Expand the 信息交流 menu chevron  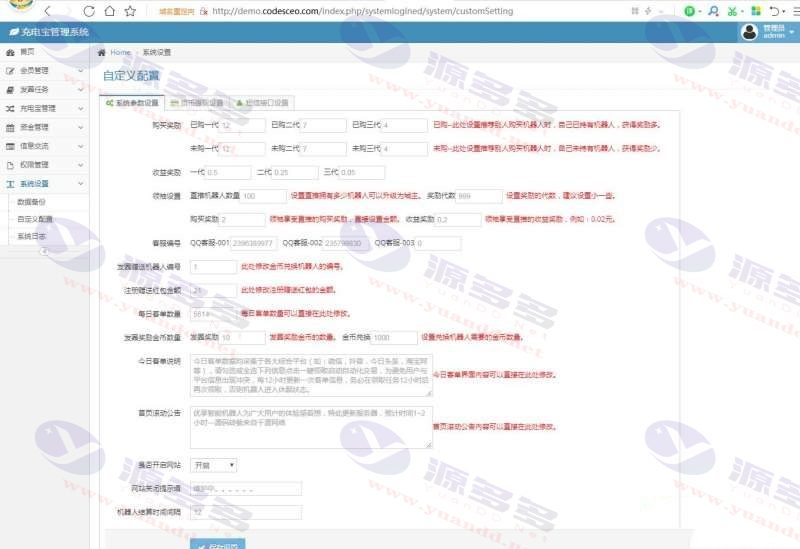point(80,146)
